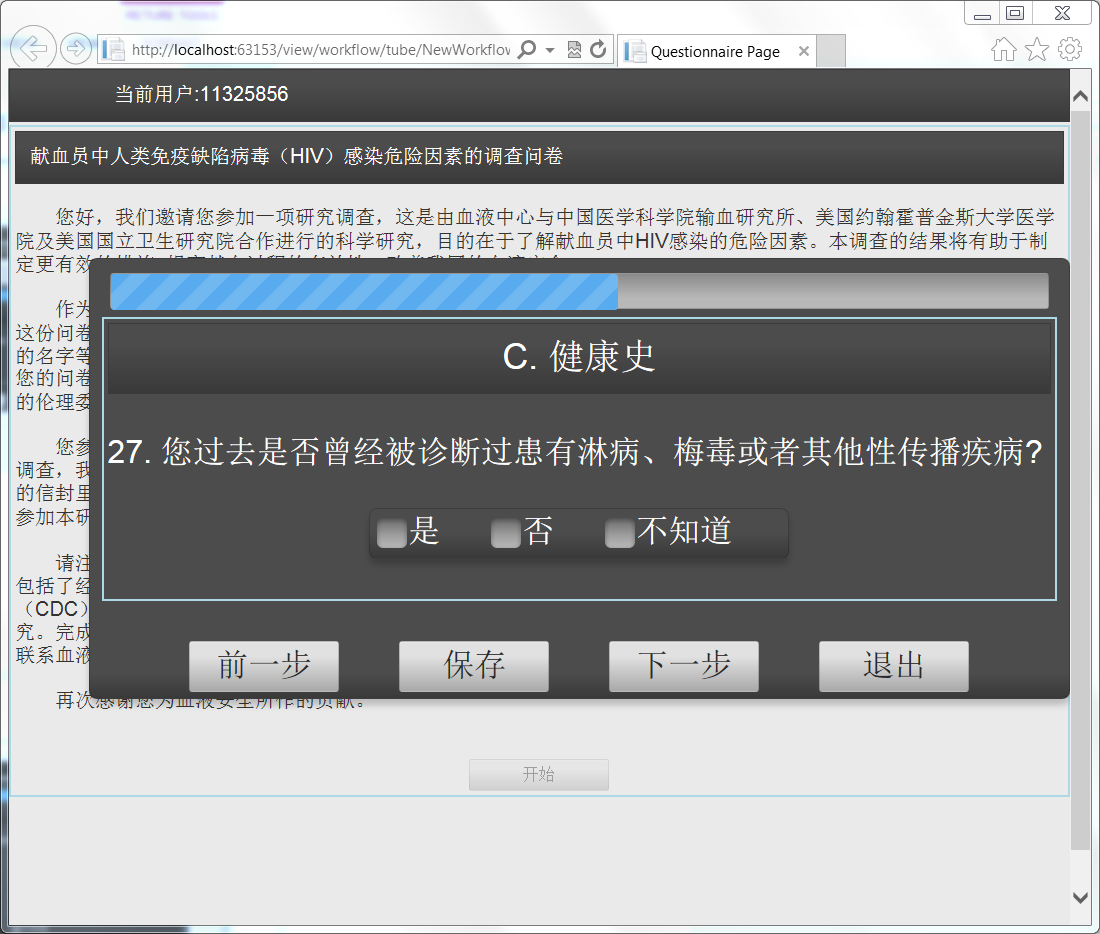
Task: Open Favorites star icon
Action: 1037,49
